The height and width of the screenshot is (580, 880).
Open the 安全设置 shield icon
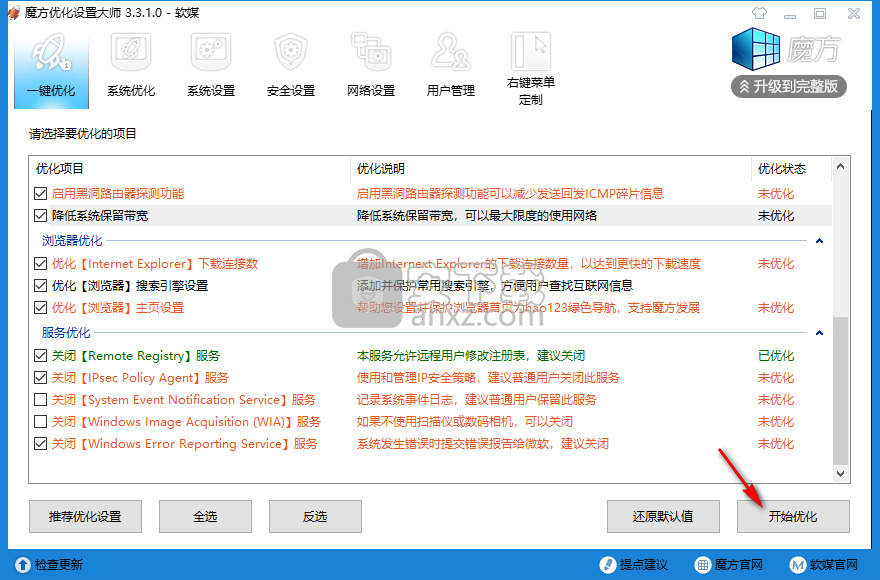(291, 52)
